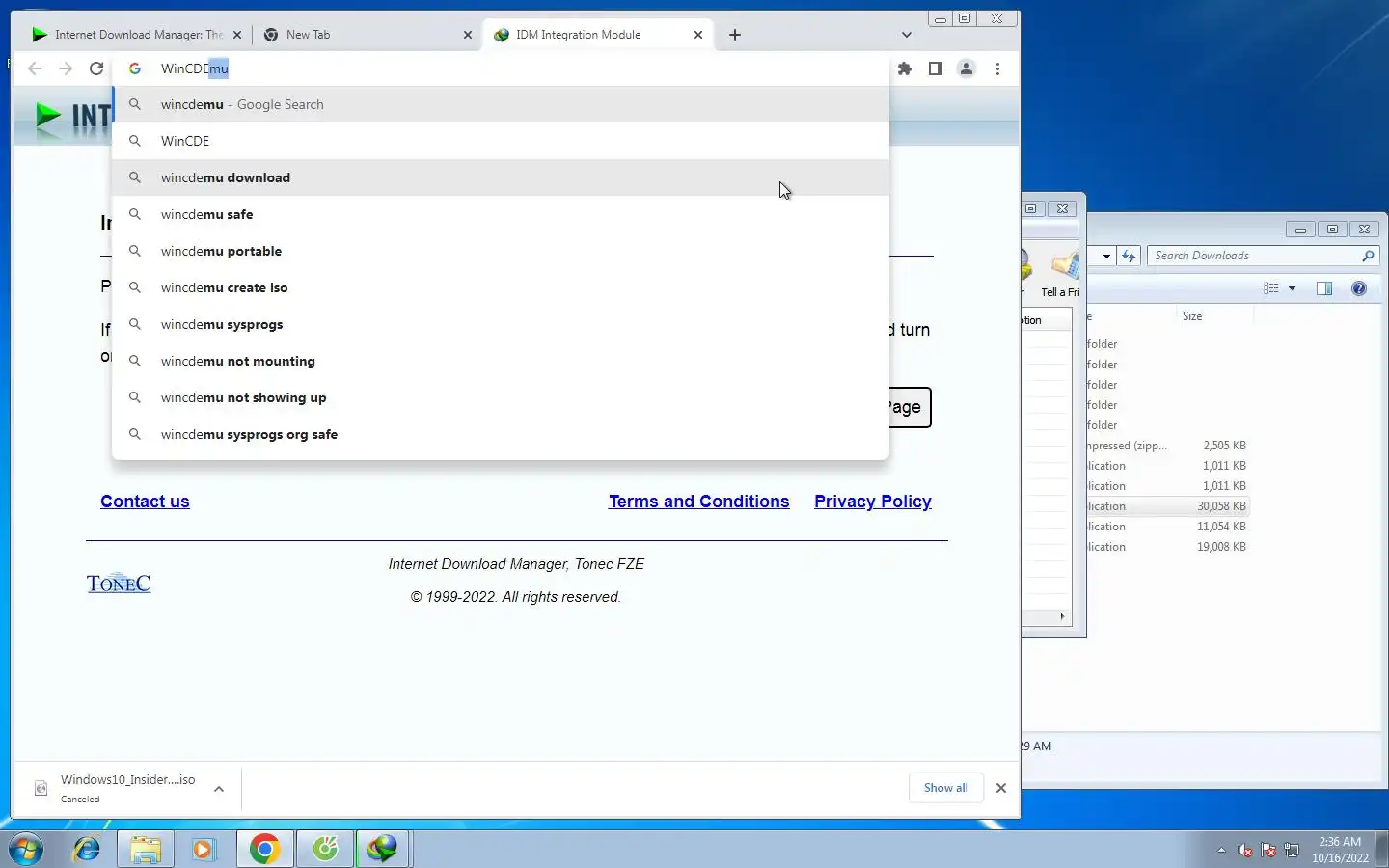The image size is (1389, 868).
Task: Select the 19,008 KB file row
Action: point(1168,547)
